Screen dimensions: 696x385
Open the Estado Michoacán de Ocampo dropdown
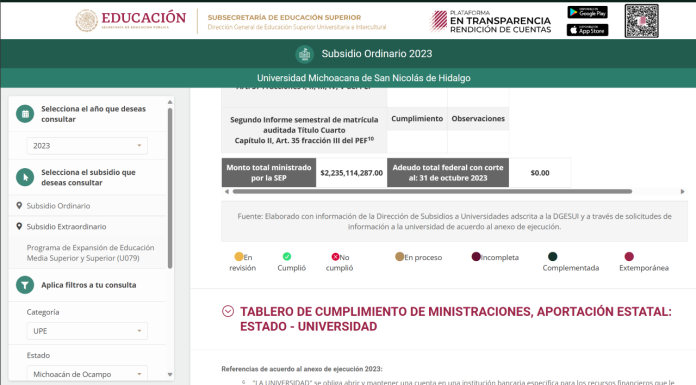click(87, 374)
